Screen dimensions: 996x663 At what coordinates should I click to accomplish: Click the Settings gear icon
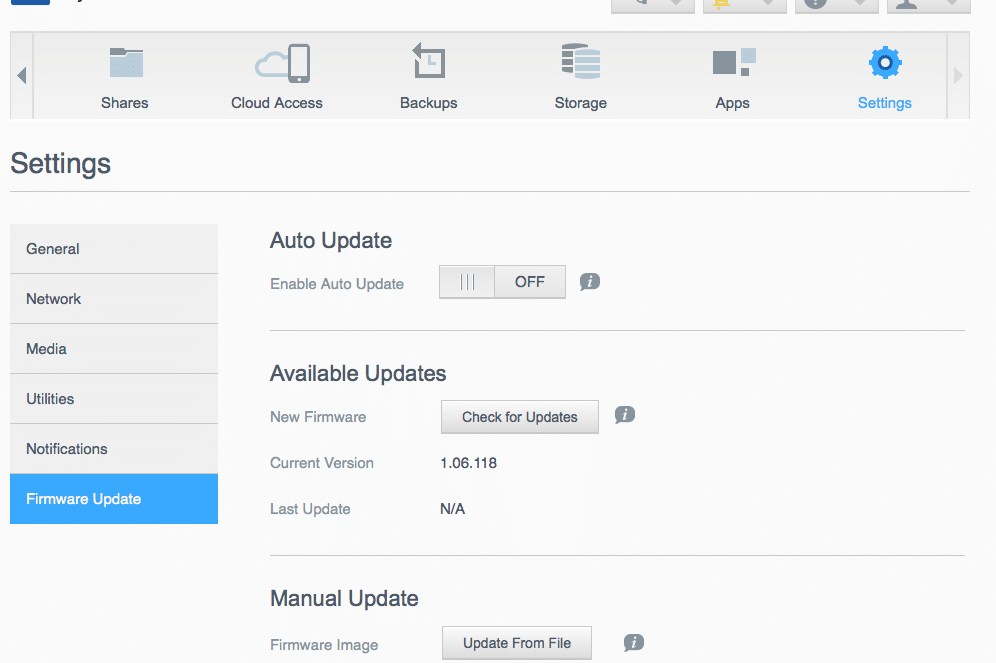pos(885,62)
